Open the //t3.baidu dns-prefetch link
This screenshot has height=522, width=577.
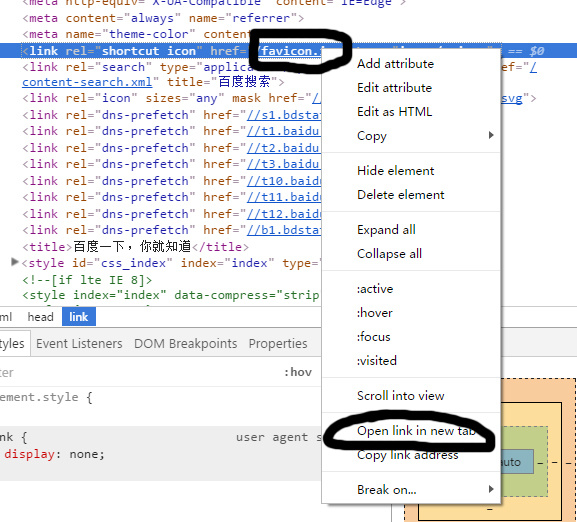click(x=284, y=164)
